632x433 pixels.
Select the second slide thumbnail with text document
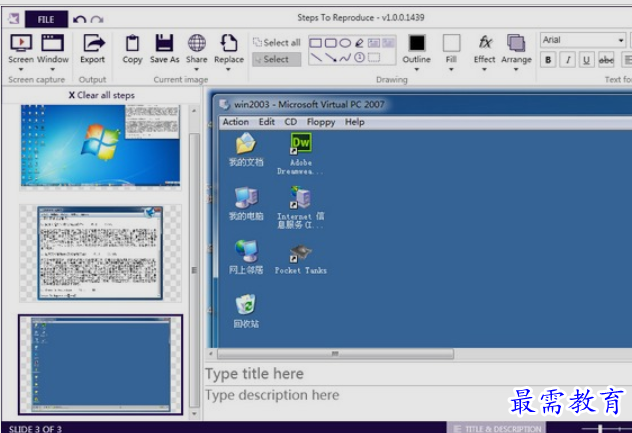pos(100,253)
